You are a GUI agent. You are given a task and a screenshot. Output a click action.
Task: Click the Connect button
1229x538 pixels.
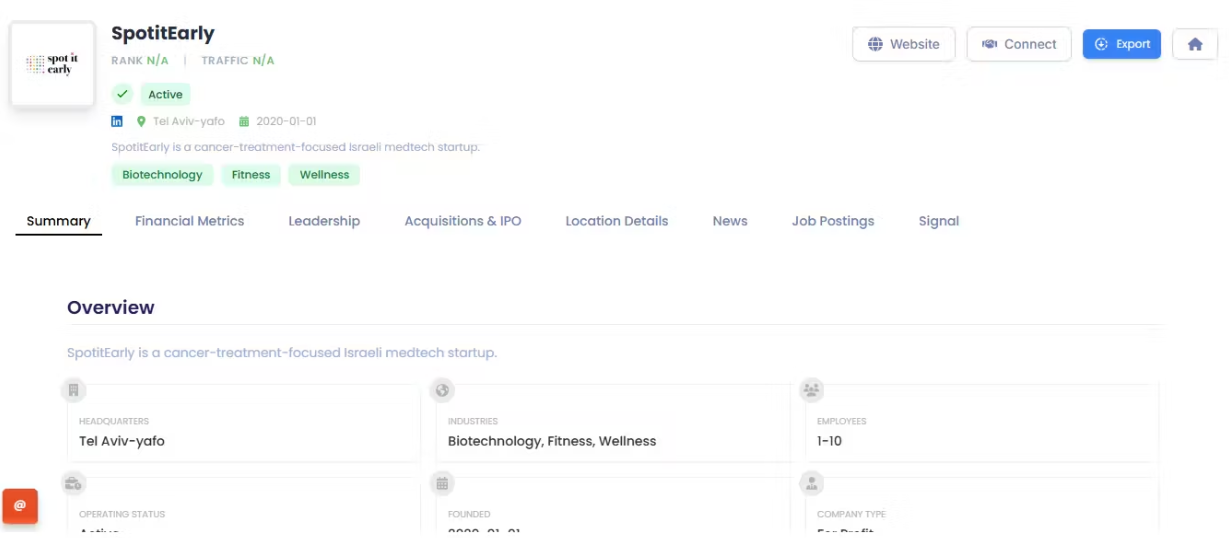tap(1018, 44)
